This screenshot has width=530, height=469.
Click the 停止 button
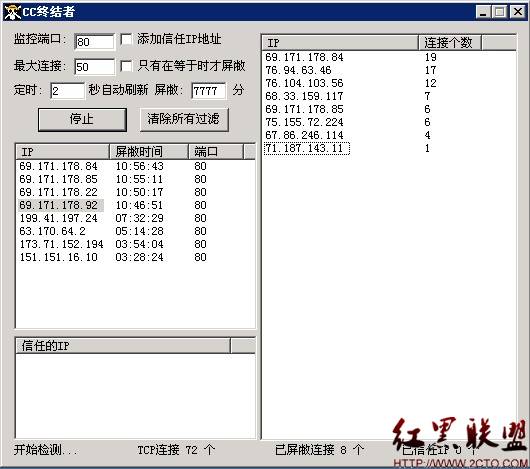[x=82, y=119]
